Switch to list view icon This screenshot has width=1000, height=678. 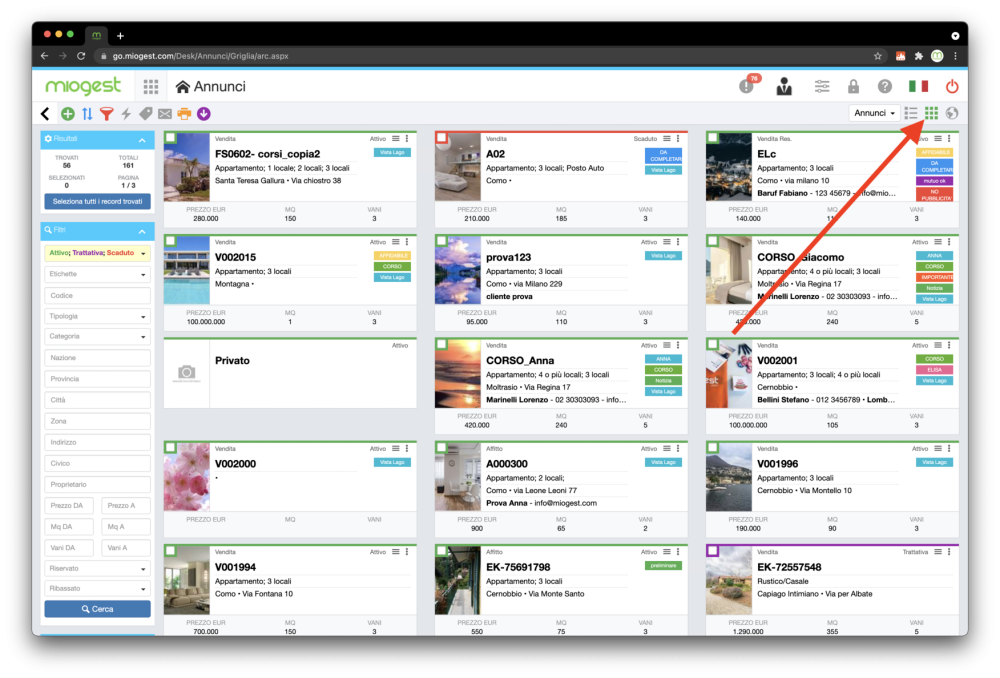coord(911,113)
